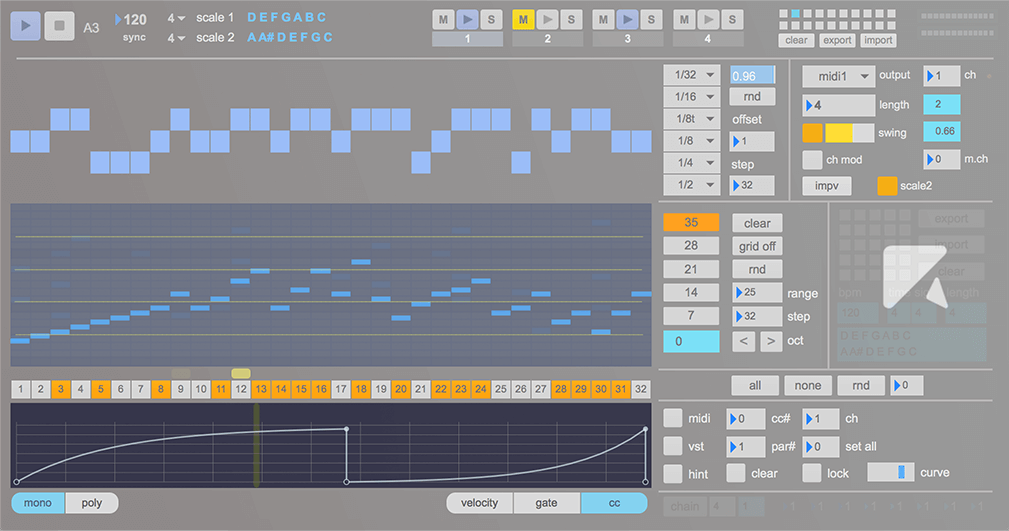Shift octave down with < button

tap(744, 341)
